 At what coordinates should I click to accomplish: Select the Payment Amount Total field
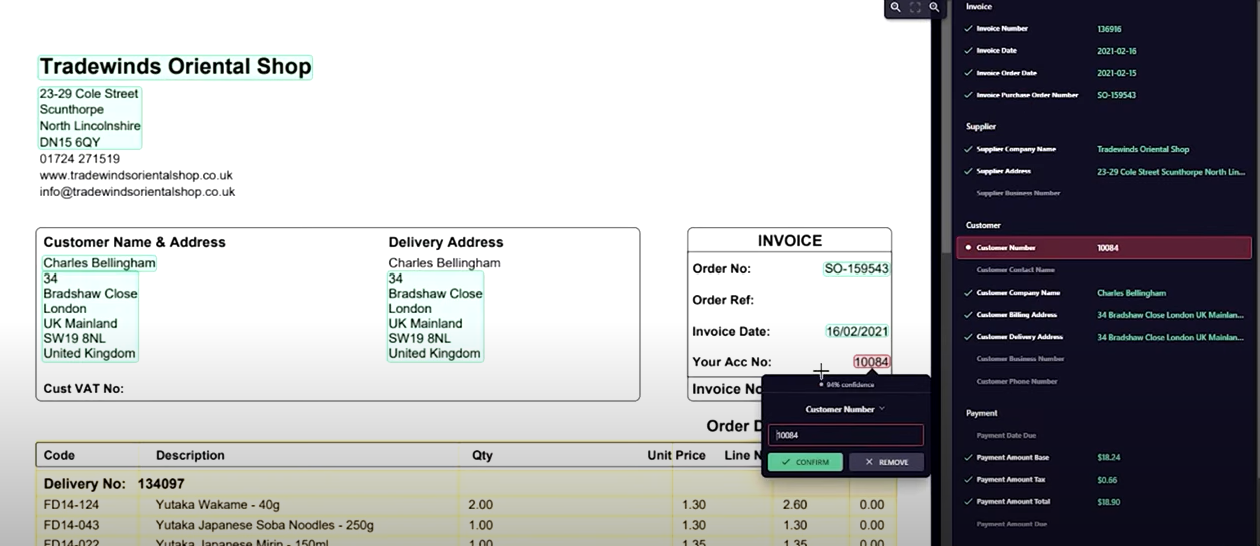(x=1105, y=502)
